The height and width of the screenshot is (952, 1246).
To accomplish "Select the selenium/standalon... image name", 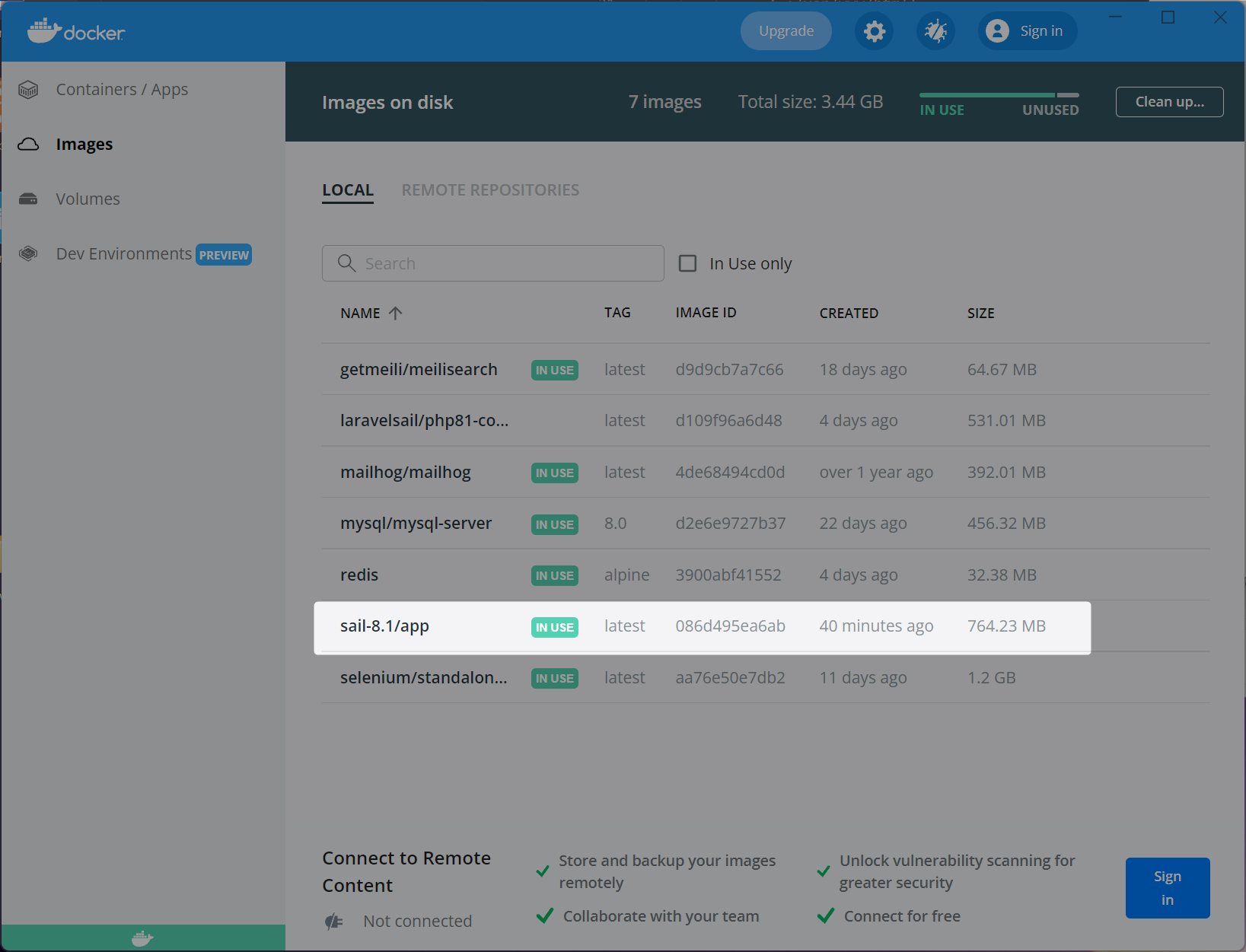I will (x=424, y=678).
